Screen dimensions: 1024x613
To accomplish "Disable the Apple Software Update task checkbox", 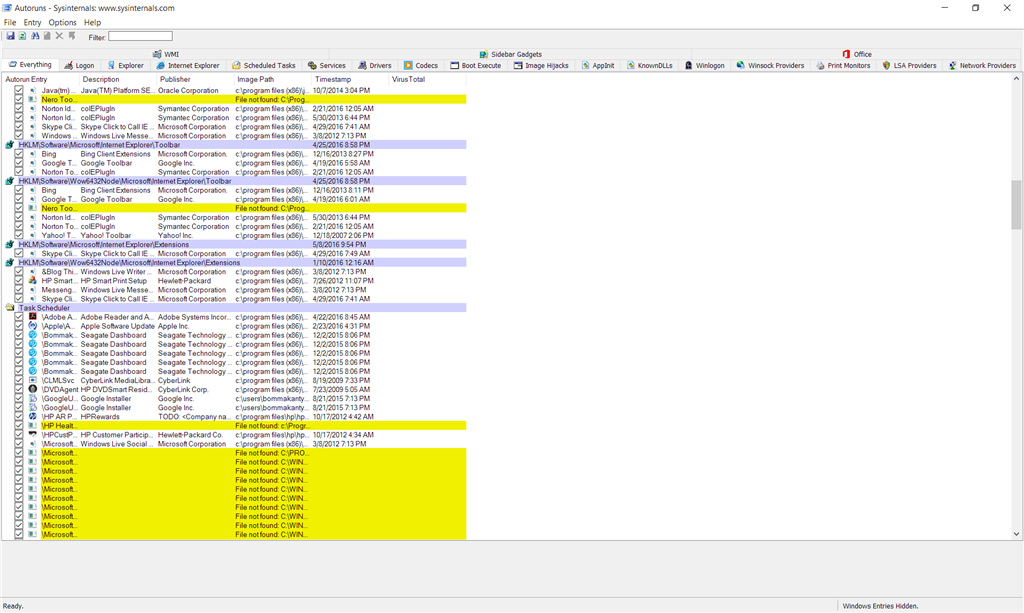I will [19, 326].
